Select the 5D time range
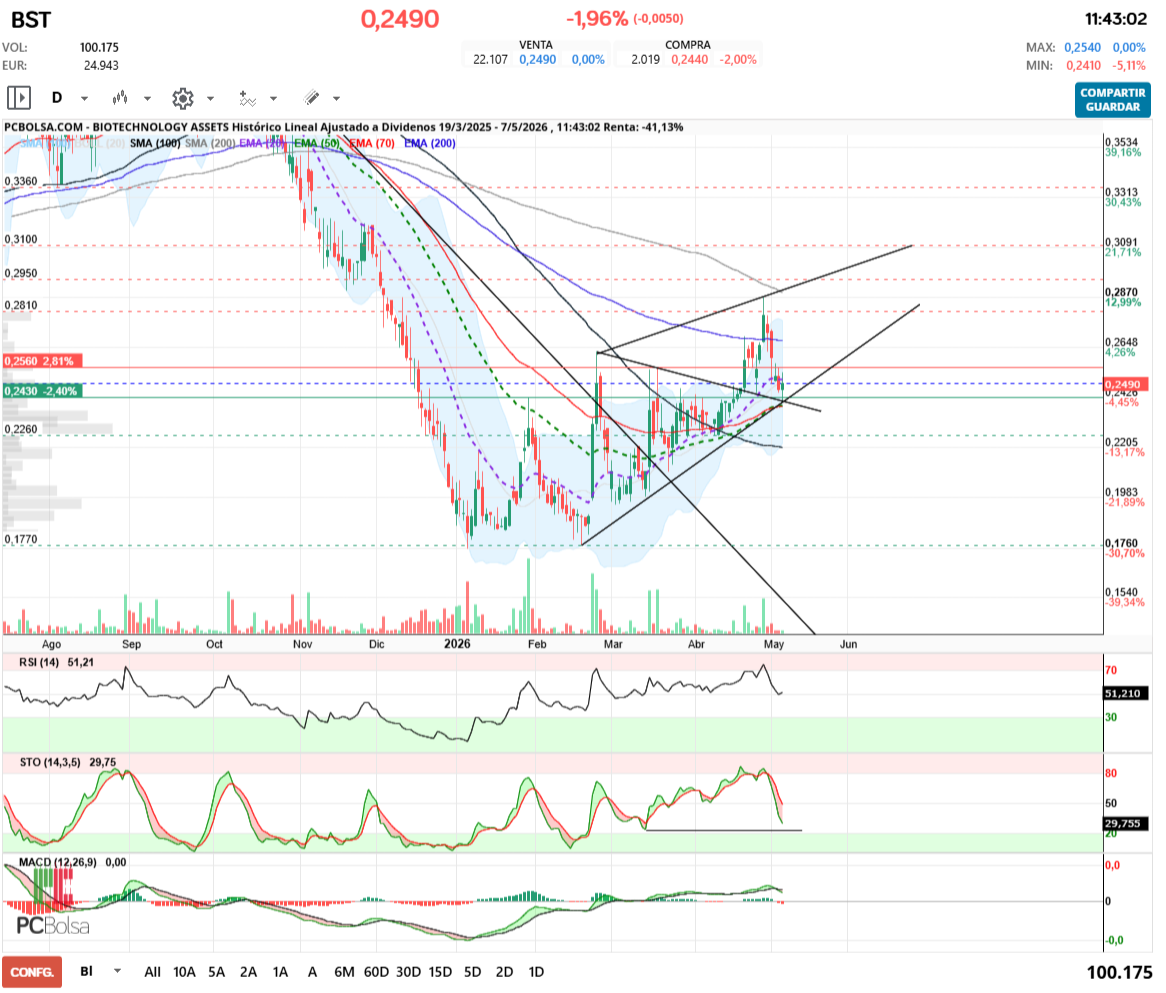 (472, 971)
